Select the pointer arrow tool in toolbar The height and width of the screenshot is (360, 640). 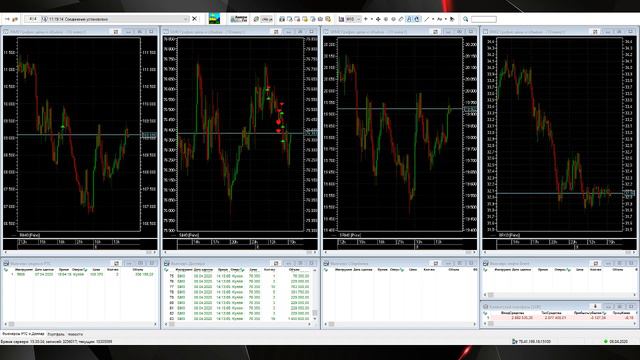click(x=452, y=19)
